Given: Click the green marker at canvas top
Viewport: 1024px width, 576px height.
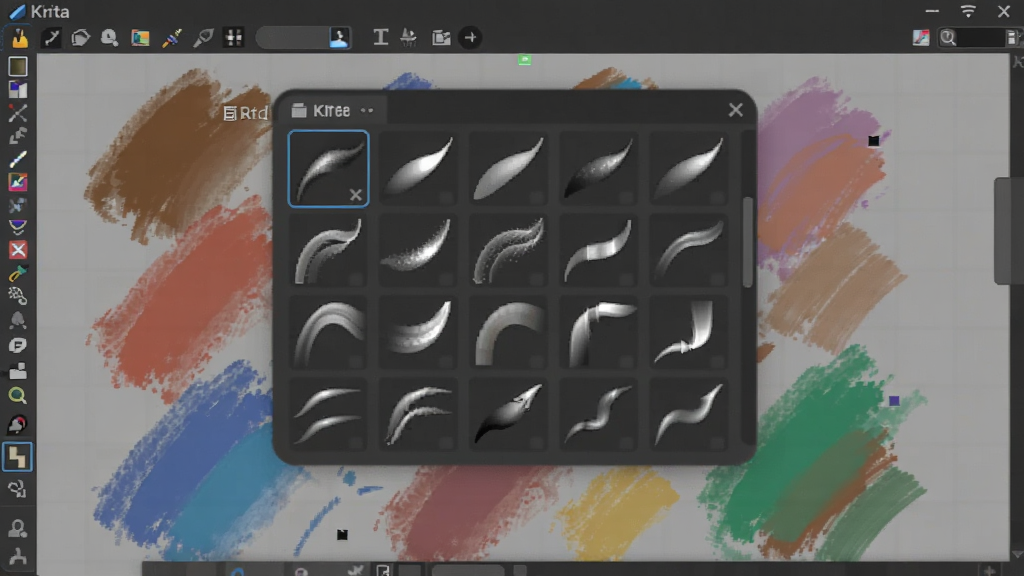Looking at the screenshot, I should pos(524,60).
